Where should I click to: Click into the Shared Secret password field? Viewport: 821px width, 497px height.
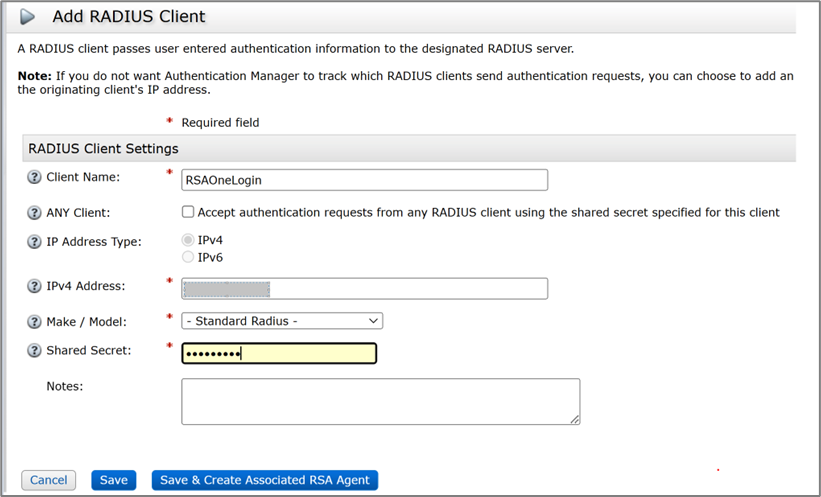click(278, 353)
